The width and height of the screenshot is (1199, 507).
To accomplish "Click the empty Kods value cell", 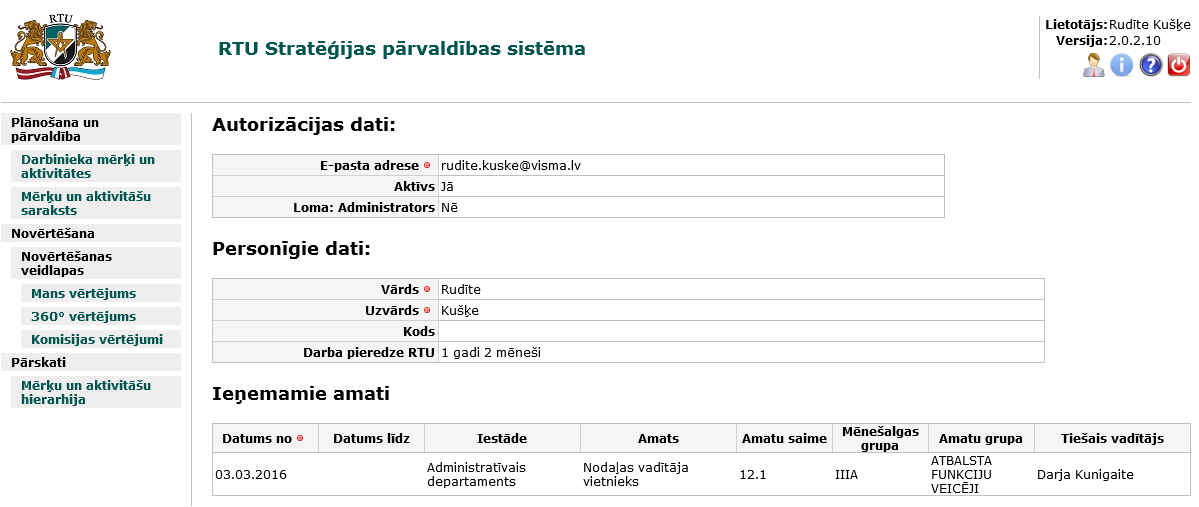I will pyautogui.click(x=741, y=331).
